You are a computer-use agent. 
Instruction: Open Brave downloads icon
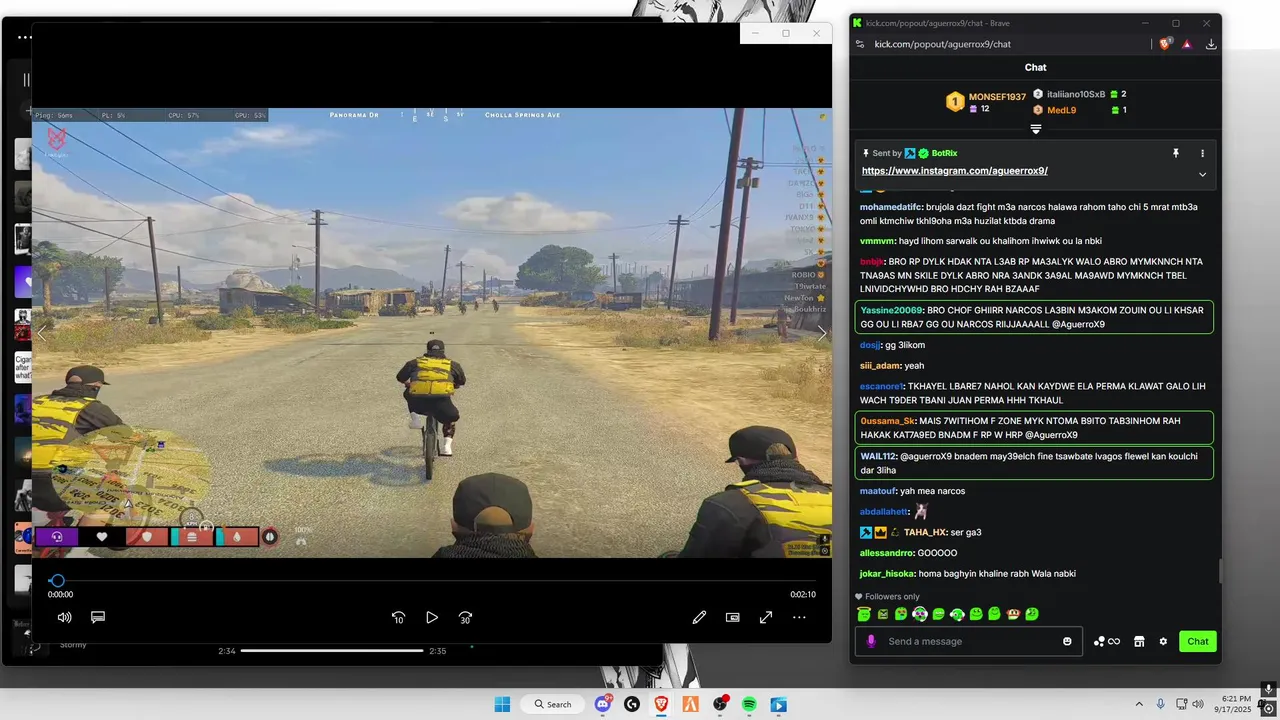pos(1211,44)
